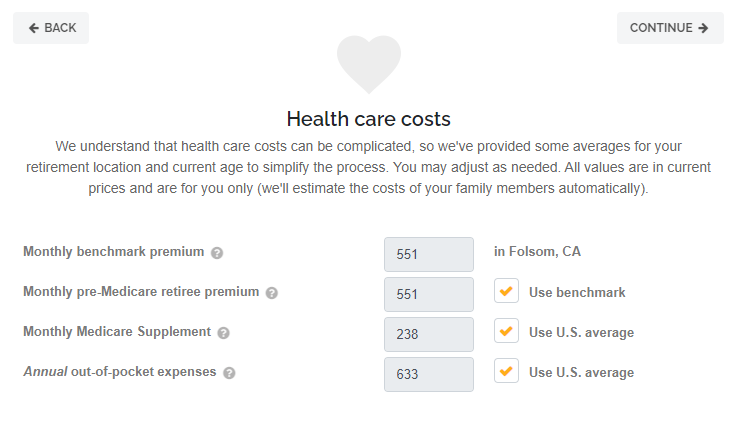This screenshot has height=430, width=737.
Task: Open help icon for pre-Medicare retiree premium
Action: point(272,293)
